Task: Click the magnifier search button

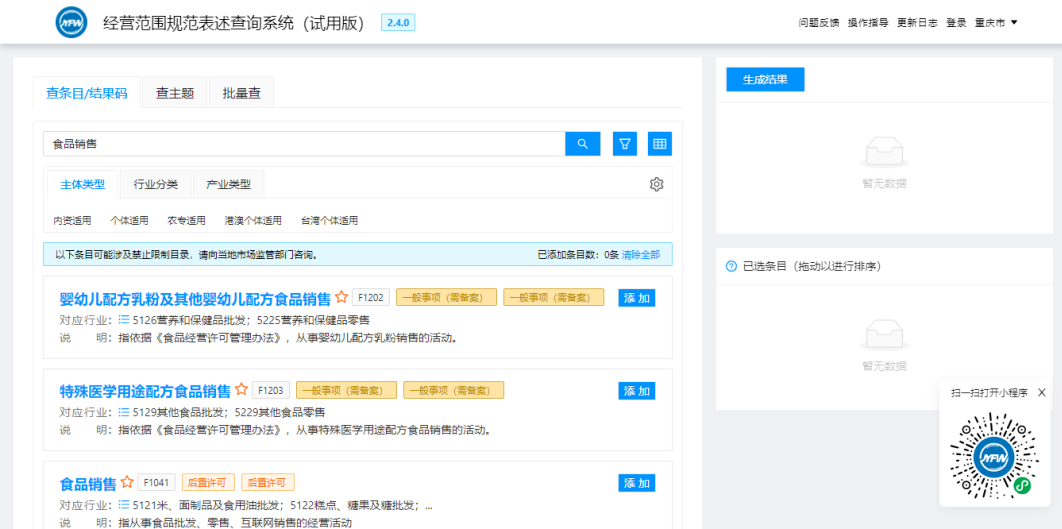Action: pyautogui.click(x=582, y=144)
